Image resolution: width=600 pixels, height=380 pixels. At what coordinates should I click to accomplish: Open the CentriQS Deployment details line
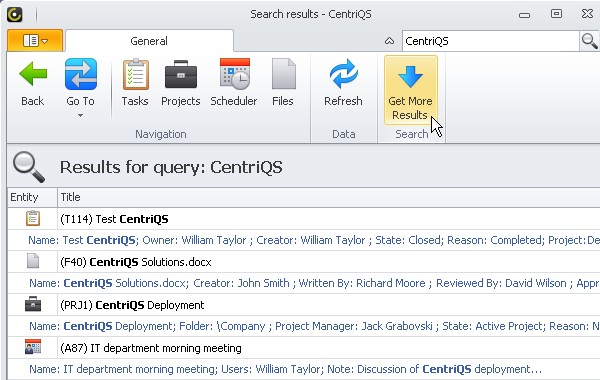(x=304, y=326)
